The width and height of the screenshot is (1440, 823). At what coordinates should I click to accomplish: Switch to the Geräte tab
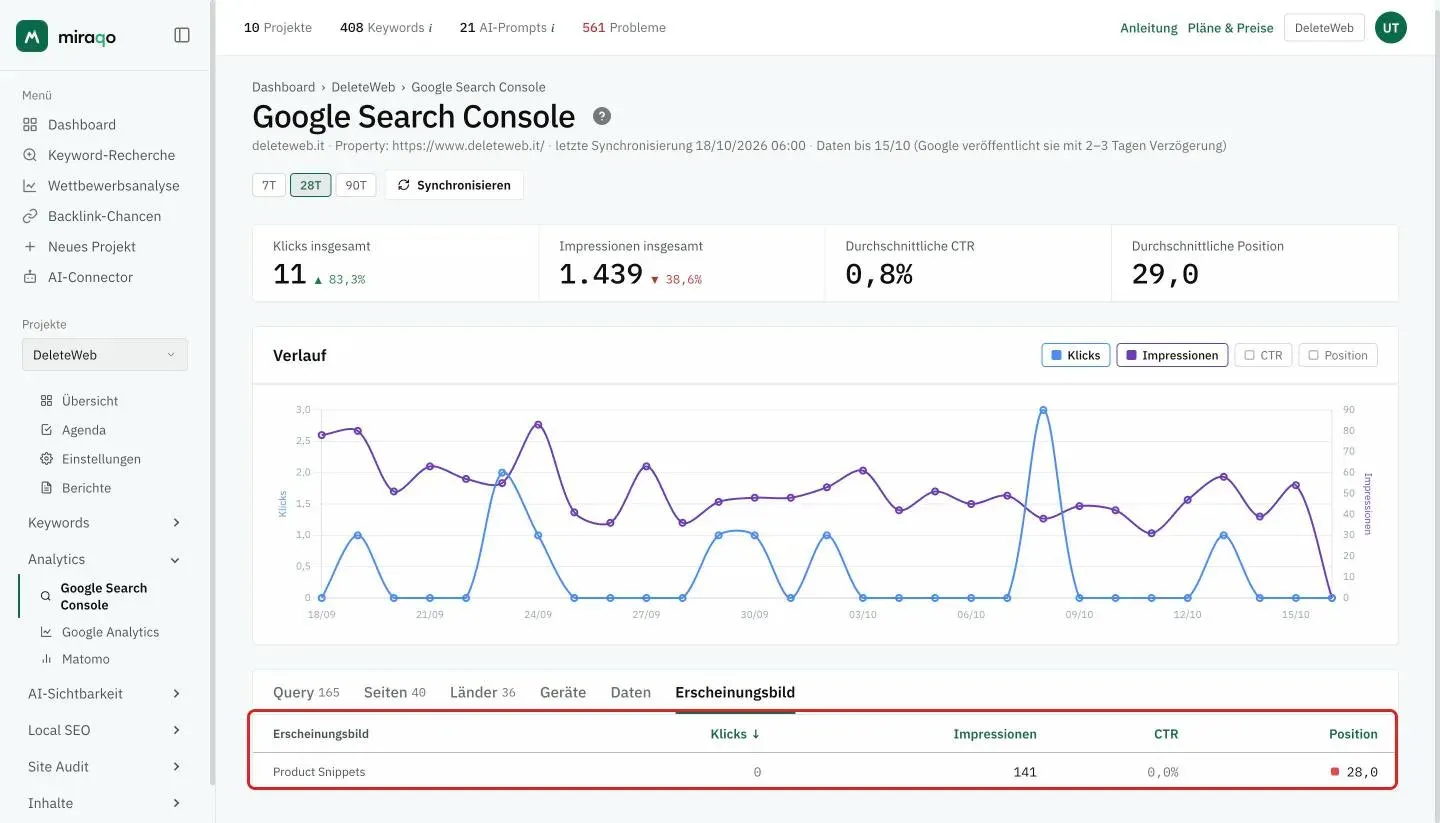[563, 692]
